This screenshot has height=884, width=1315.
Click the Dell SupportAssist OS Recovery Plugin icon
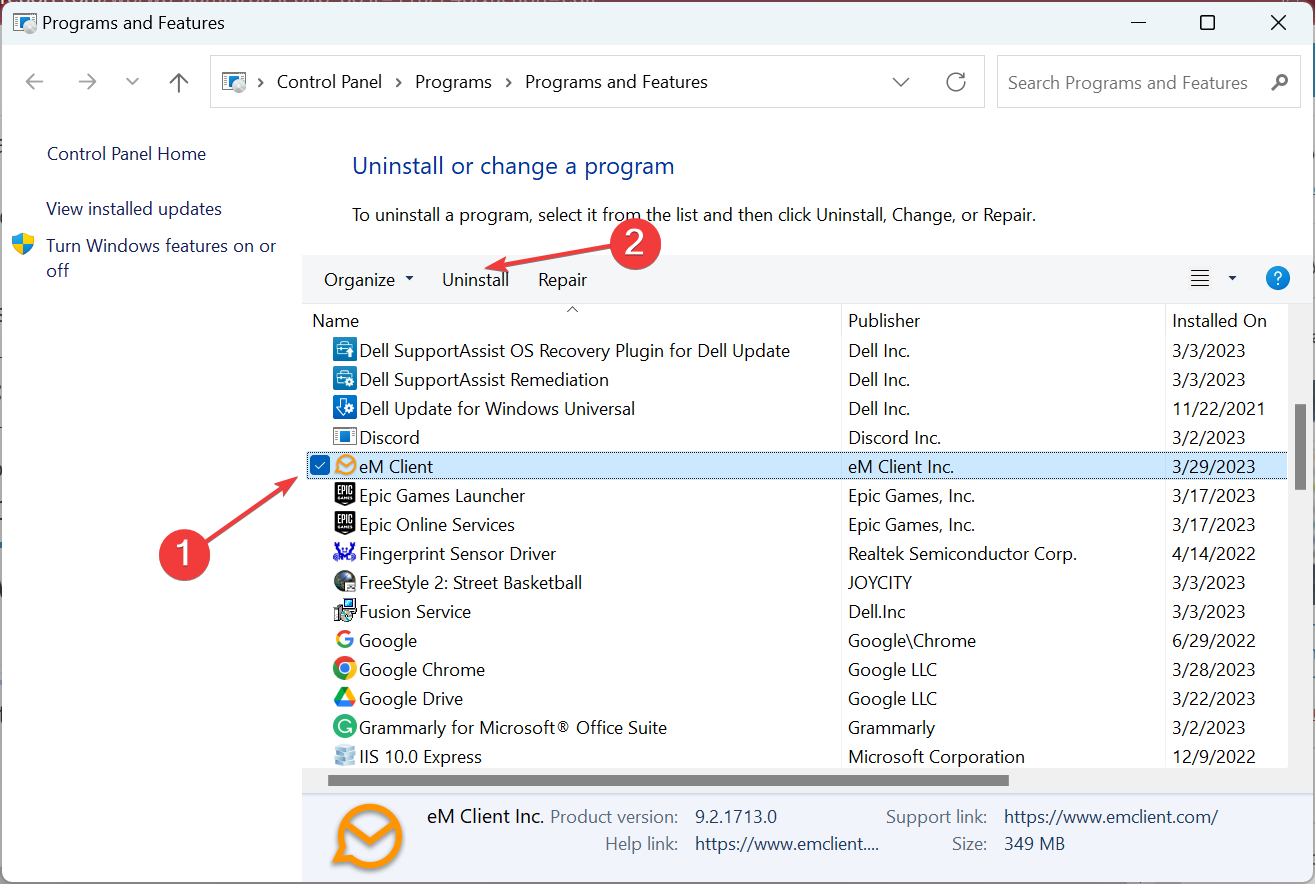tap(345, 350)
